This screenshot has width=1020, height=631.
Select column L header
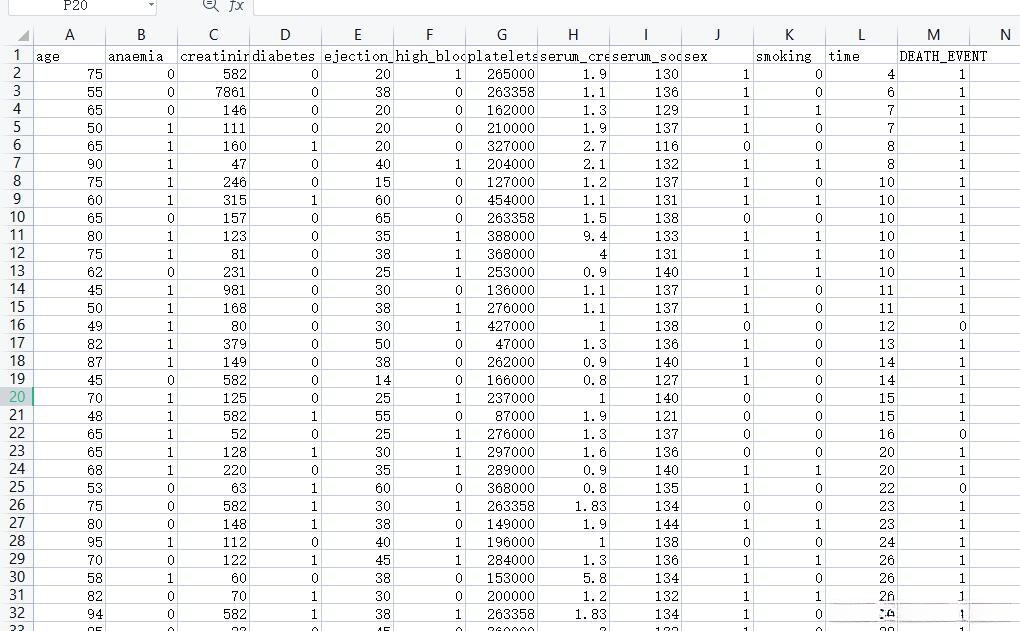click(861, 35)
